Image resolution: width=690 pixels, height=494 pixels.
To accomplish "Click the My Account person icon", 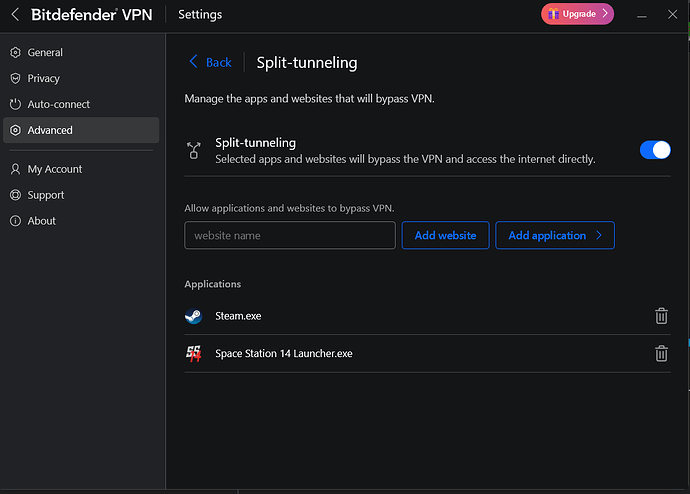I will coord(15,169).
